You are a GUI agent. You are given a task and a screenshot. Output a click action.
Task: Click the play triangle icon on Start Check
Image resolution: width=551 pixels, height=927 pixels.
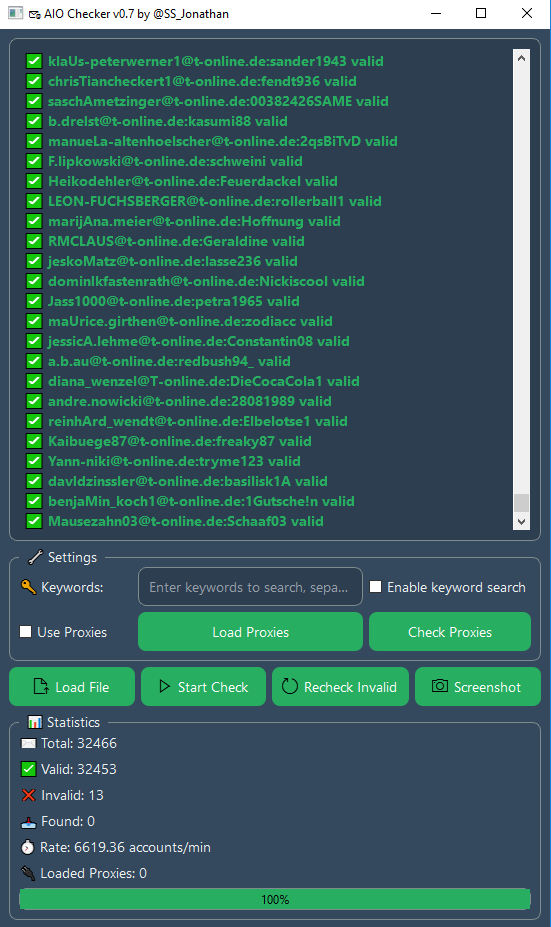165,686
